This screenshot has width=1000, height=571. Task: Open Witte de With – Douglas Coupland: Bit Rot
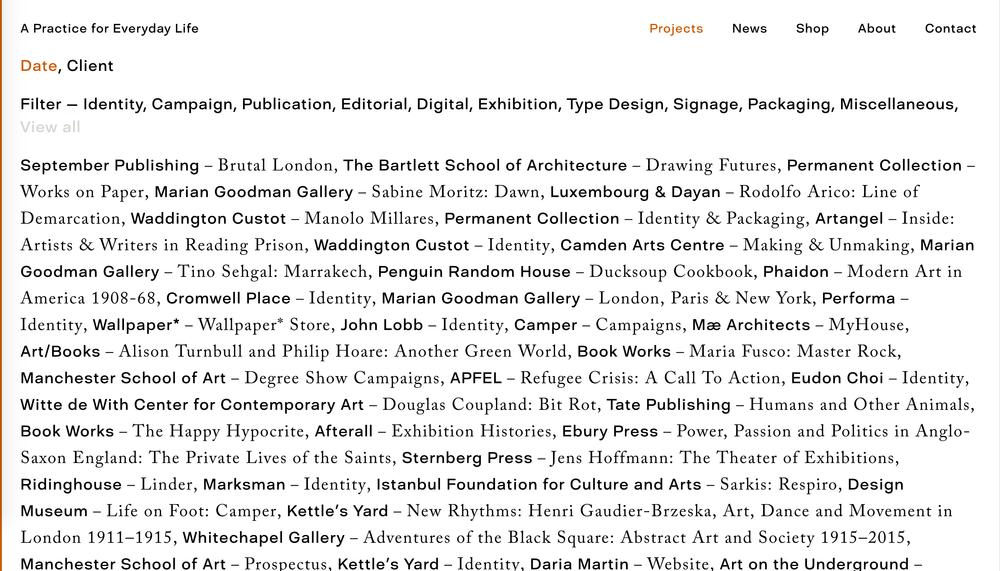pyautogui.click(x=307, y=405)
